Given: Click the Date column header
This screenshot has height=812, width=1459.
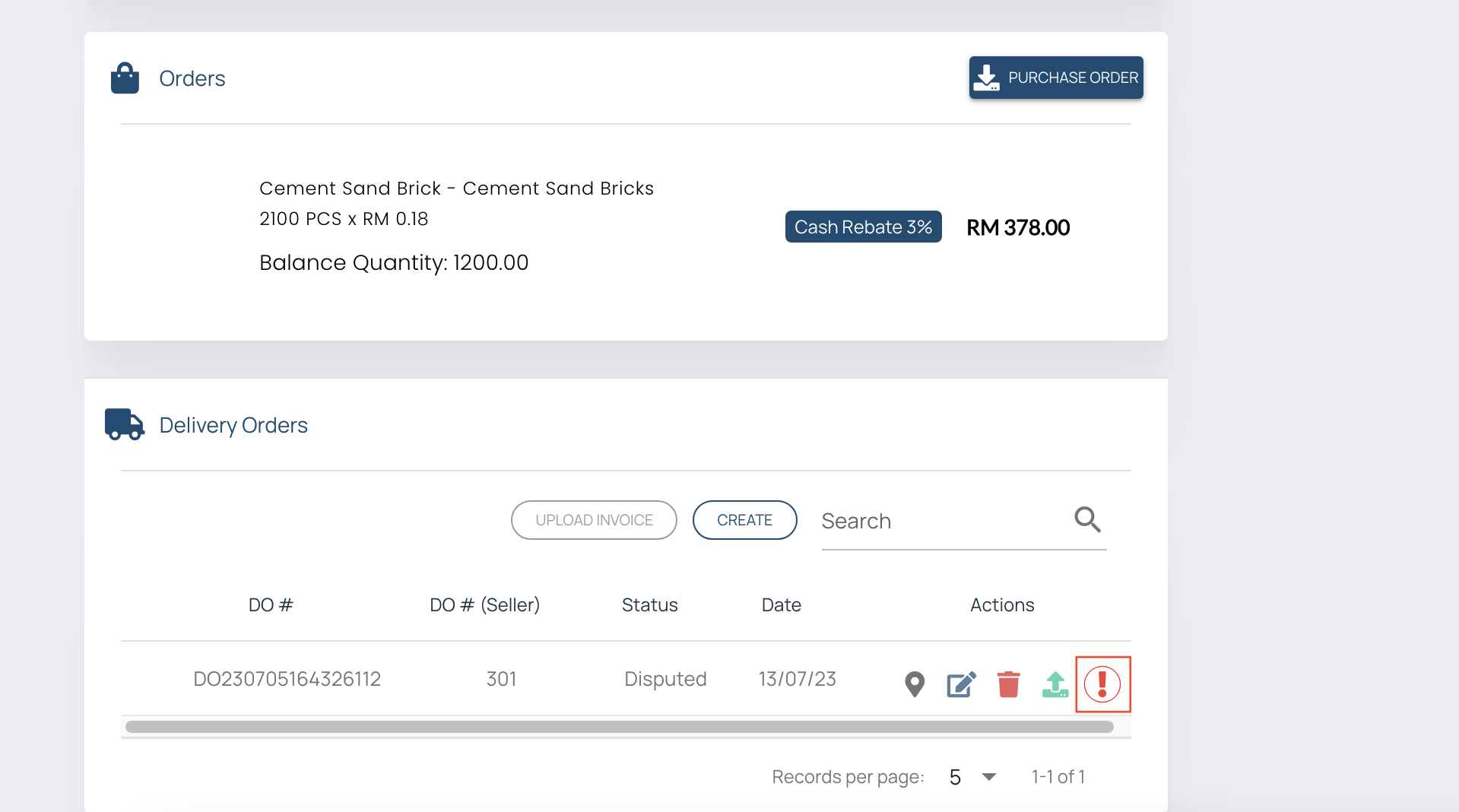Looking at the screenshot, I should (x=781, y=605).
